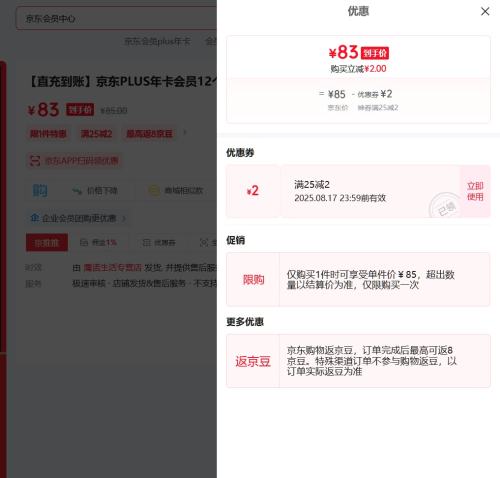Expand the promotion tags chevron arrow
This screenshot has height=478, width=500.
point(185,133)
